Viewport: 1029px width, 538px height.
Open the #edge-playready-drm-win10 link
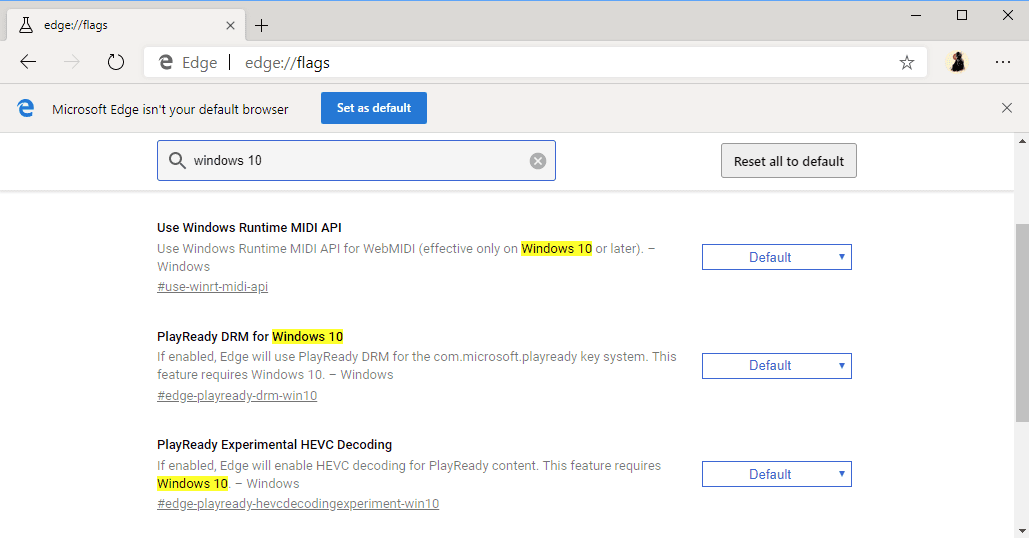[237, 396]
